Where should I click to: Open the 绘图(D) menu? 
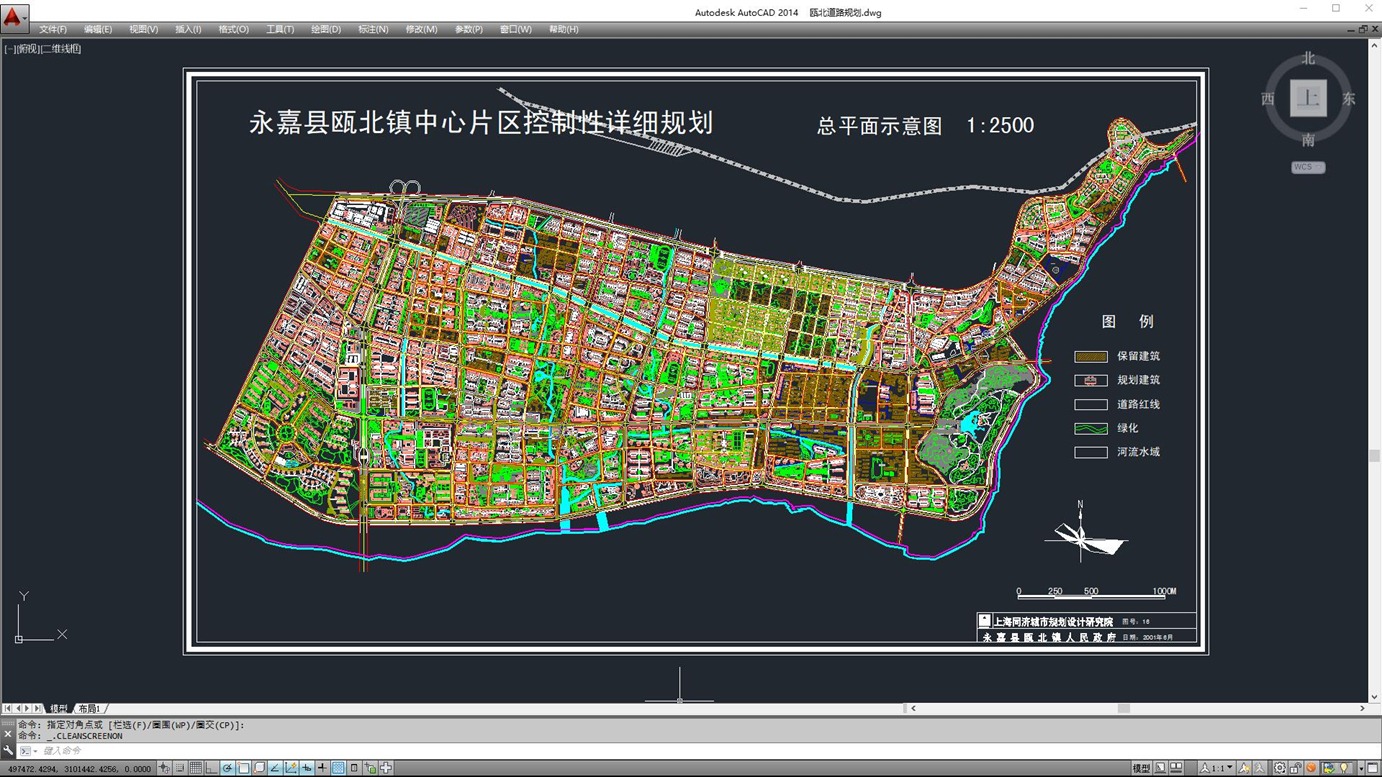[326, 29]
